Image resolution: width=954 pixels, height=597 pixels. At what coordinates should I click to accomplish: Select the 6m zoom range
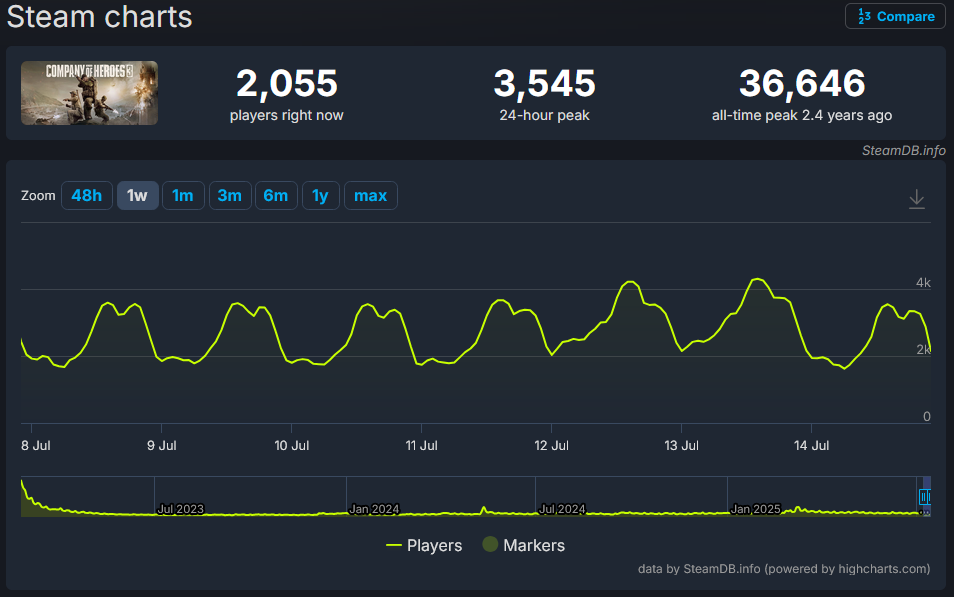276,195
